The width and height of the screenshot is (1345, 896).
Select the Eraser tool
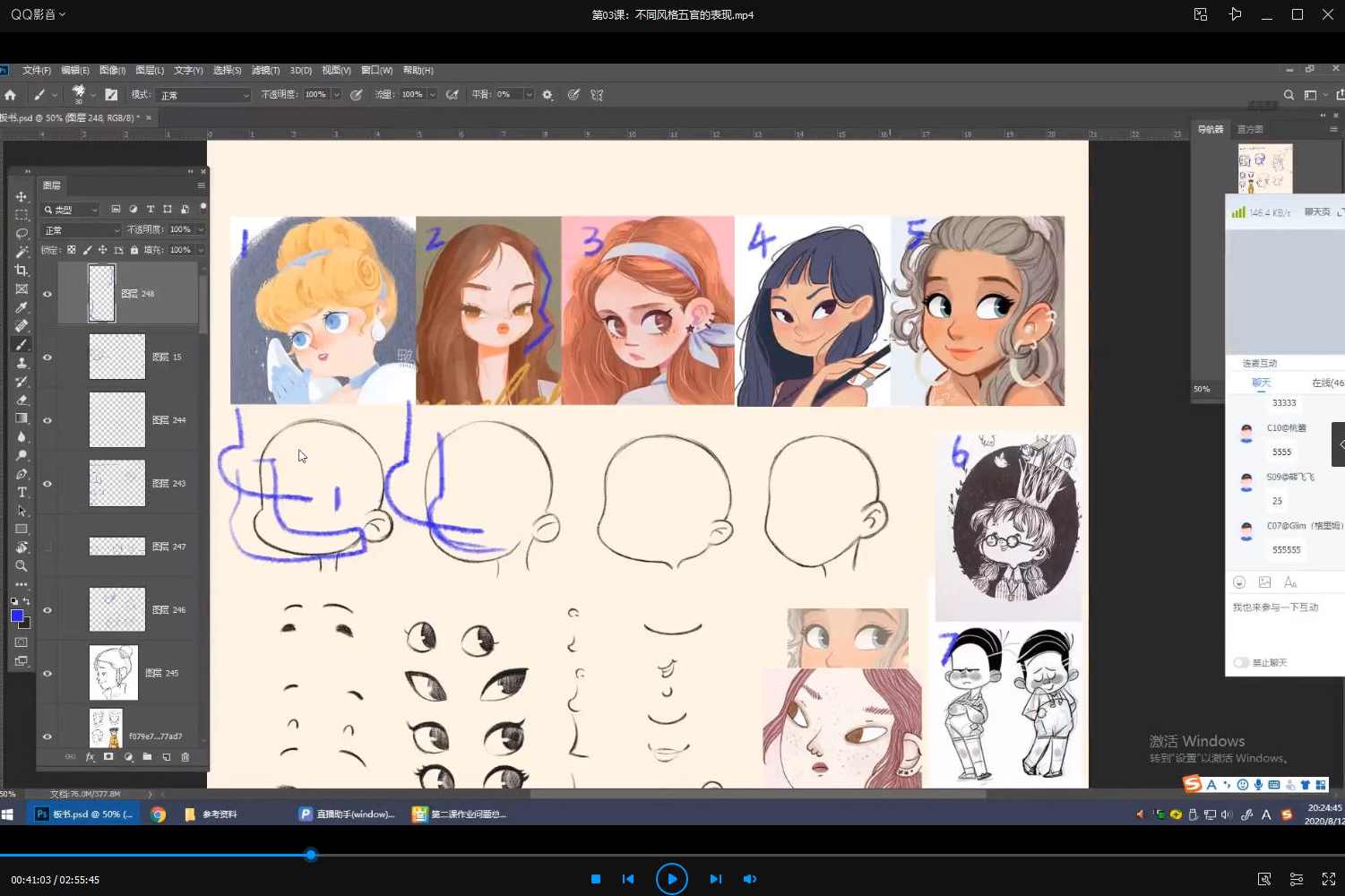click(x=22, y=400)
